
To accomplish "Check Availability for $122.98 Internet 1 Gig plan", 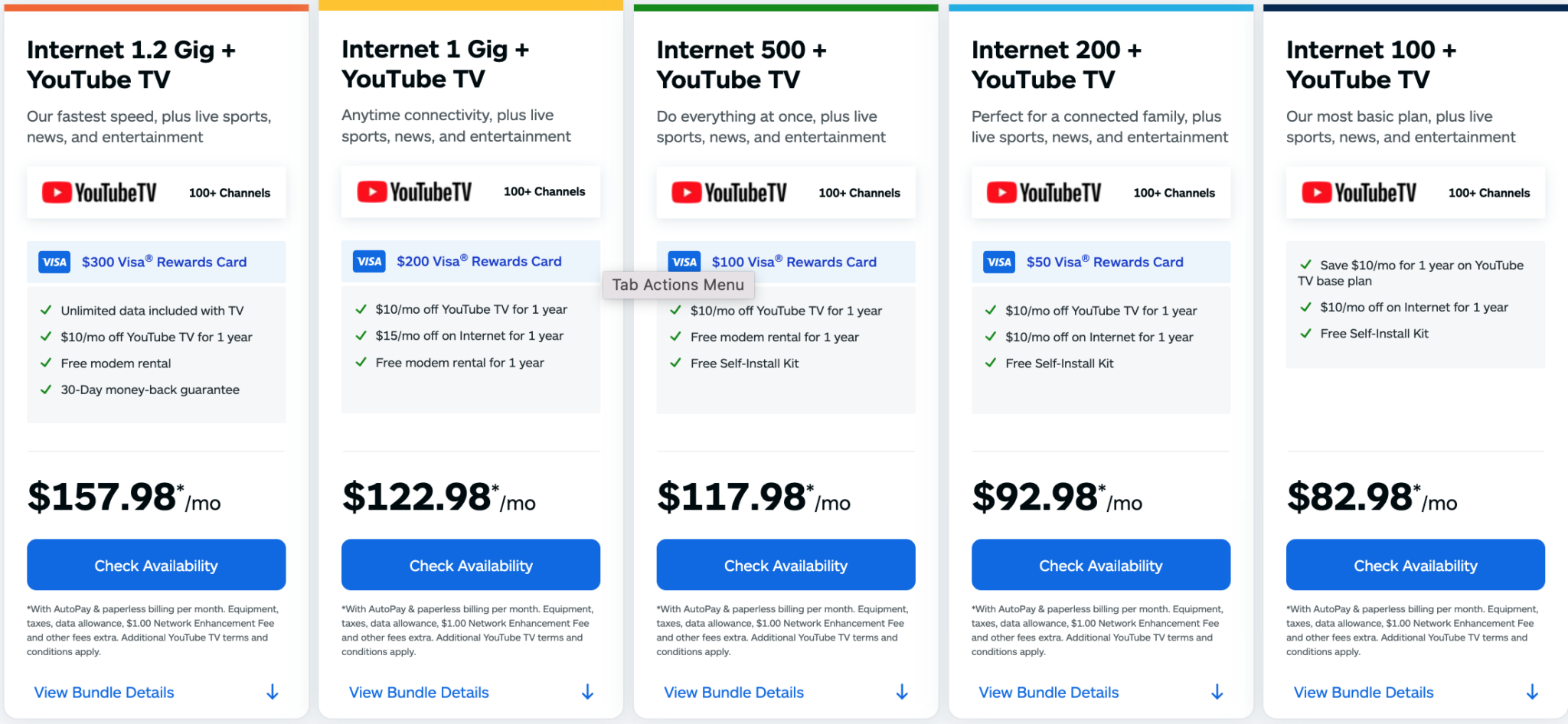I will (x=471, y=566).
